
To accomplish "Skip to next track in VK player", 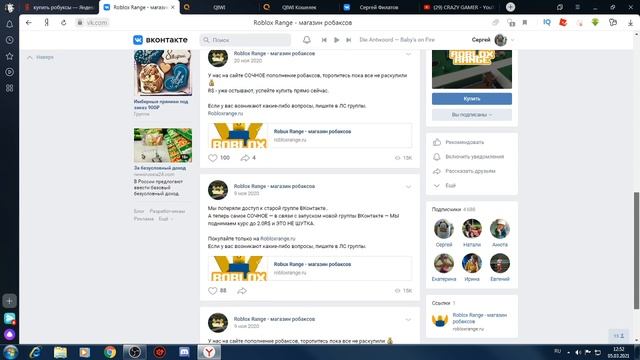I will pyautogui.click(x=349, y=40).
